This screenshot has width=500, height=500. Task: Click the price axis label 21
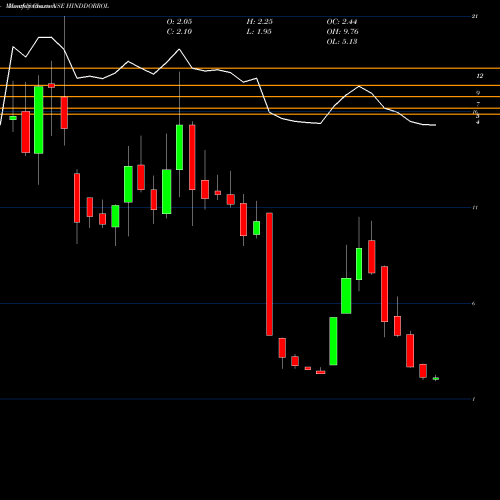coord(475,16)
